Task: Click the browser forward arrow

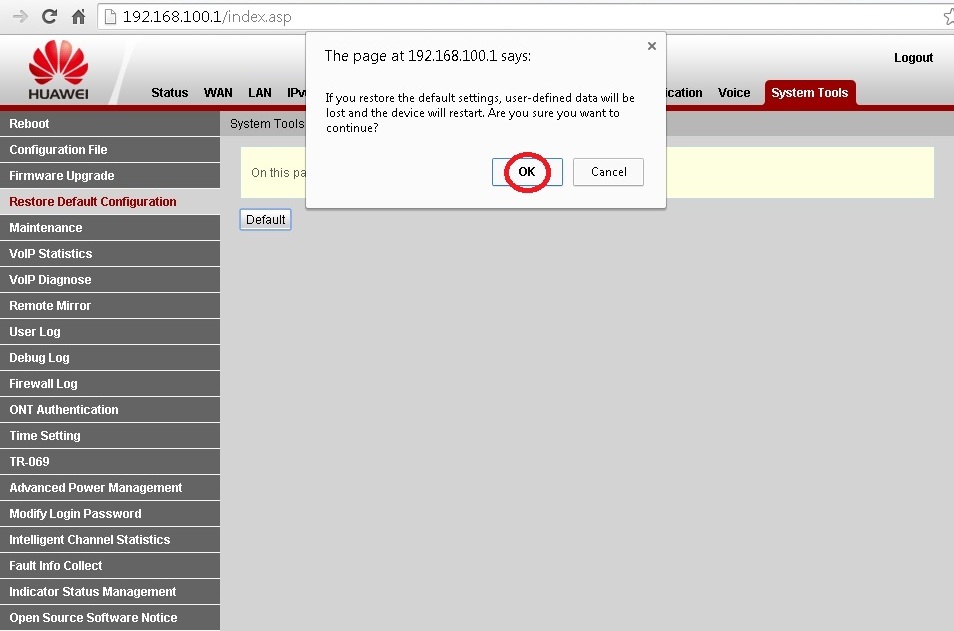Action: tap(19, 17)
